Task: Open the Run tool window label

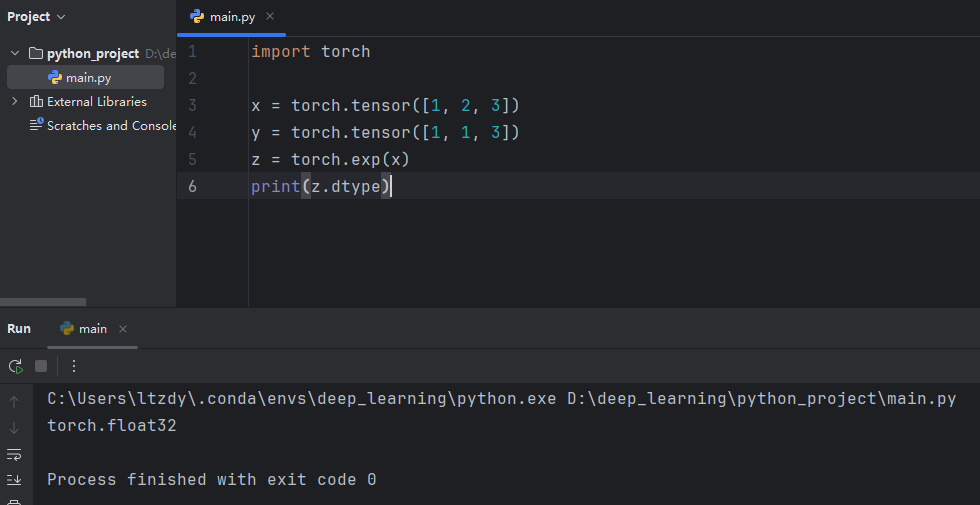Action: tap(19, 329)
